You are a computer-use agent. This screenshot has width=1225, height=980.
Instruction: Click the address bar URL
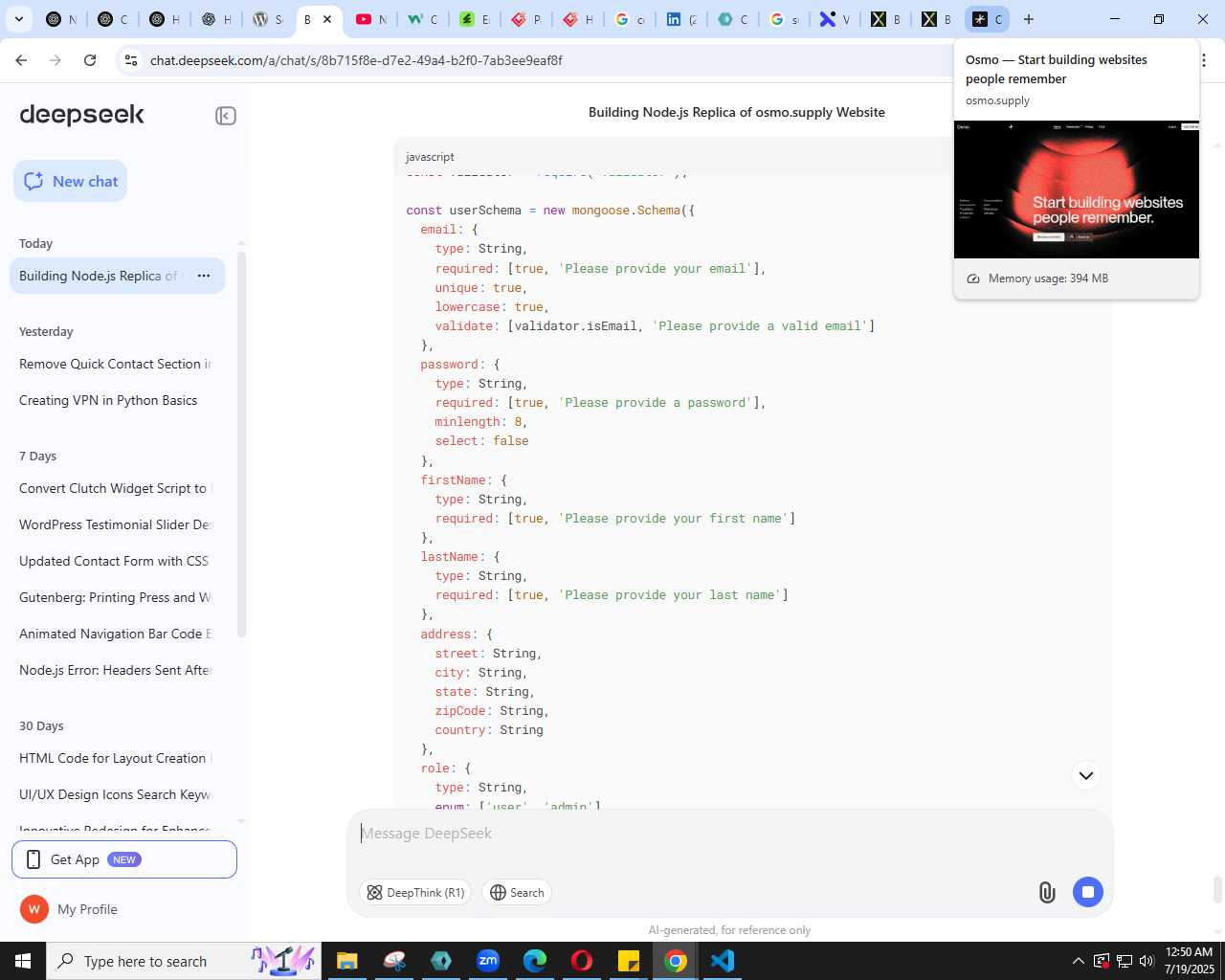tap(356, 60)
